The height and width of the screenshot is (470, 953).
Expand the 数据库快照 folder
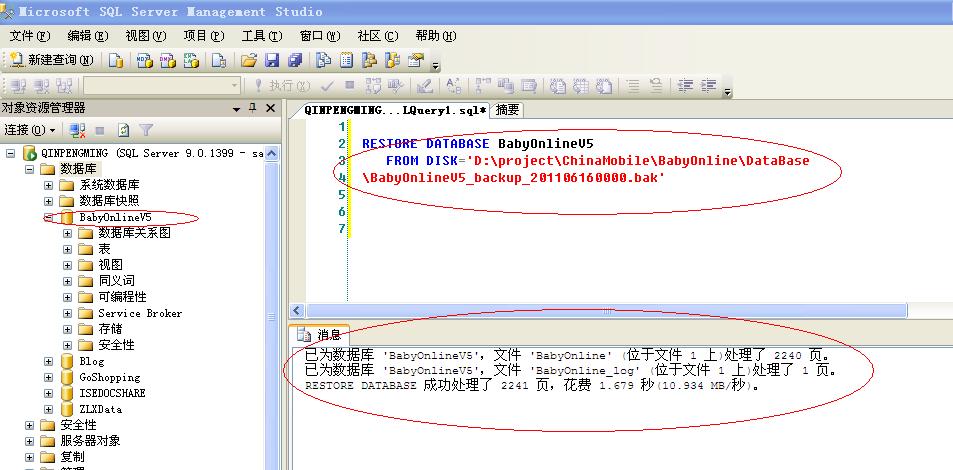pos(49,201)
